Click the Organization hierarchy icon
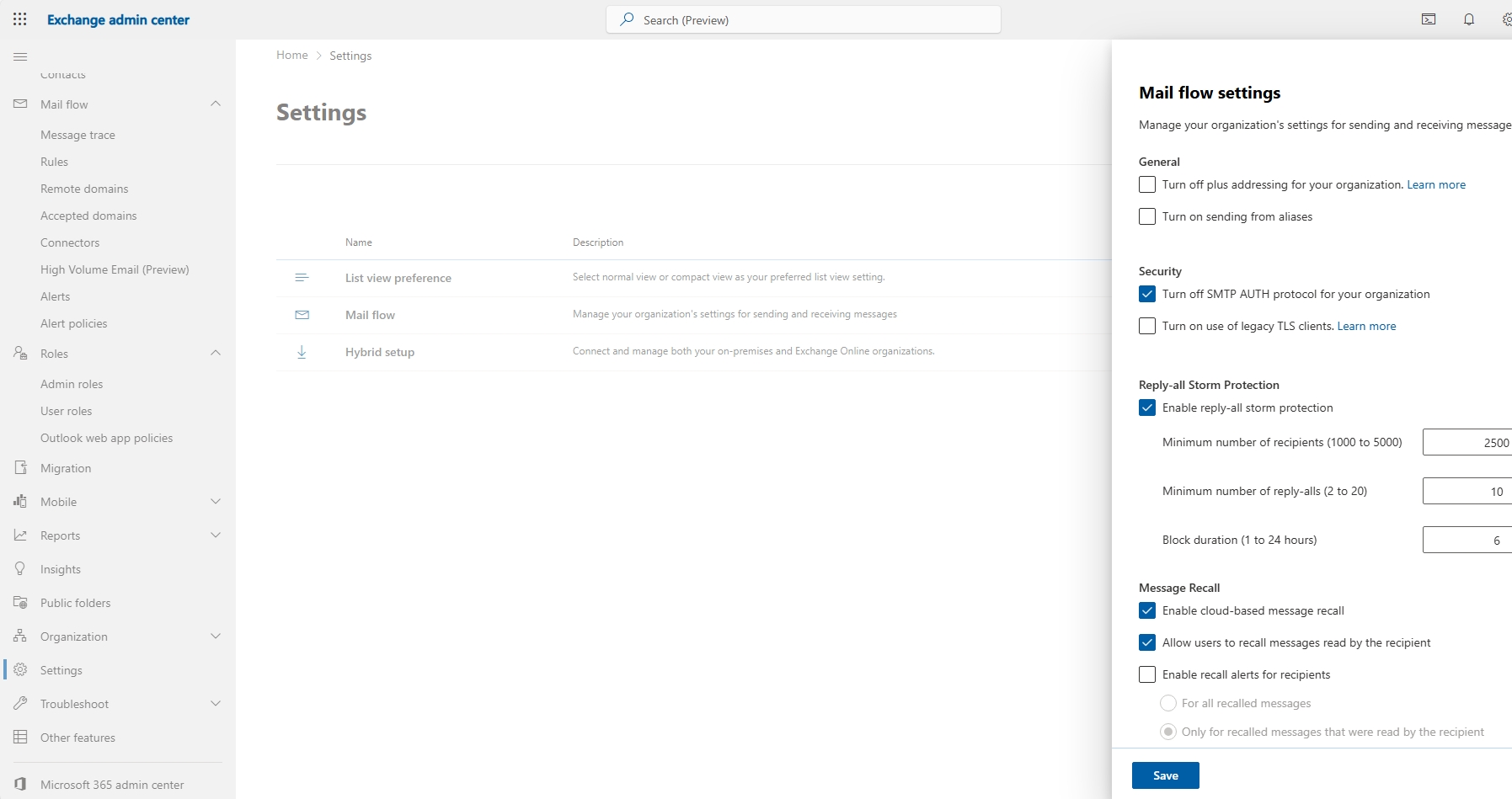This screenshot has height=799, width=1512. point(20,636)
